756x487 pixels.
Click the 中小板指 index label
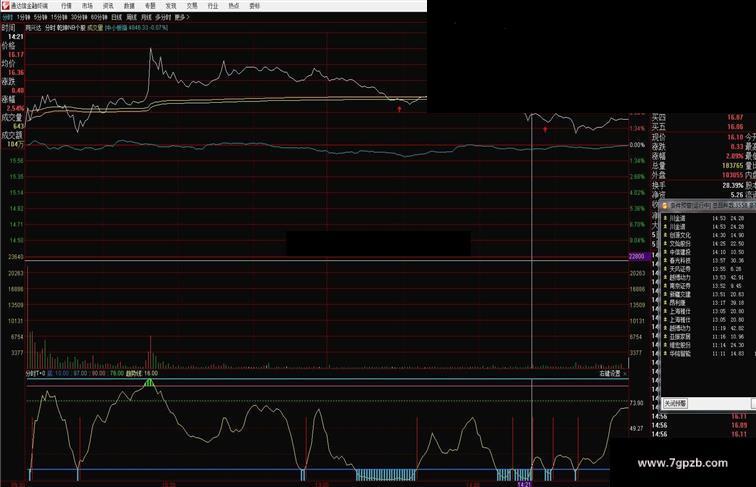coord(116,28)
